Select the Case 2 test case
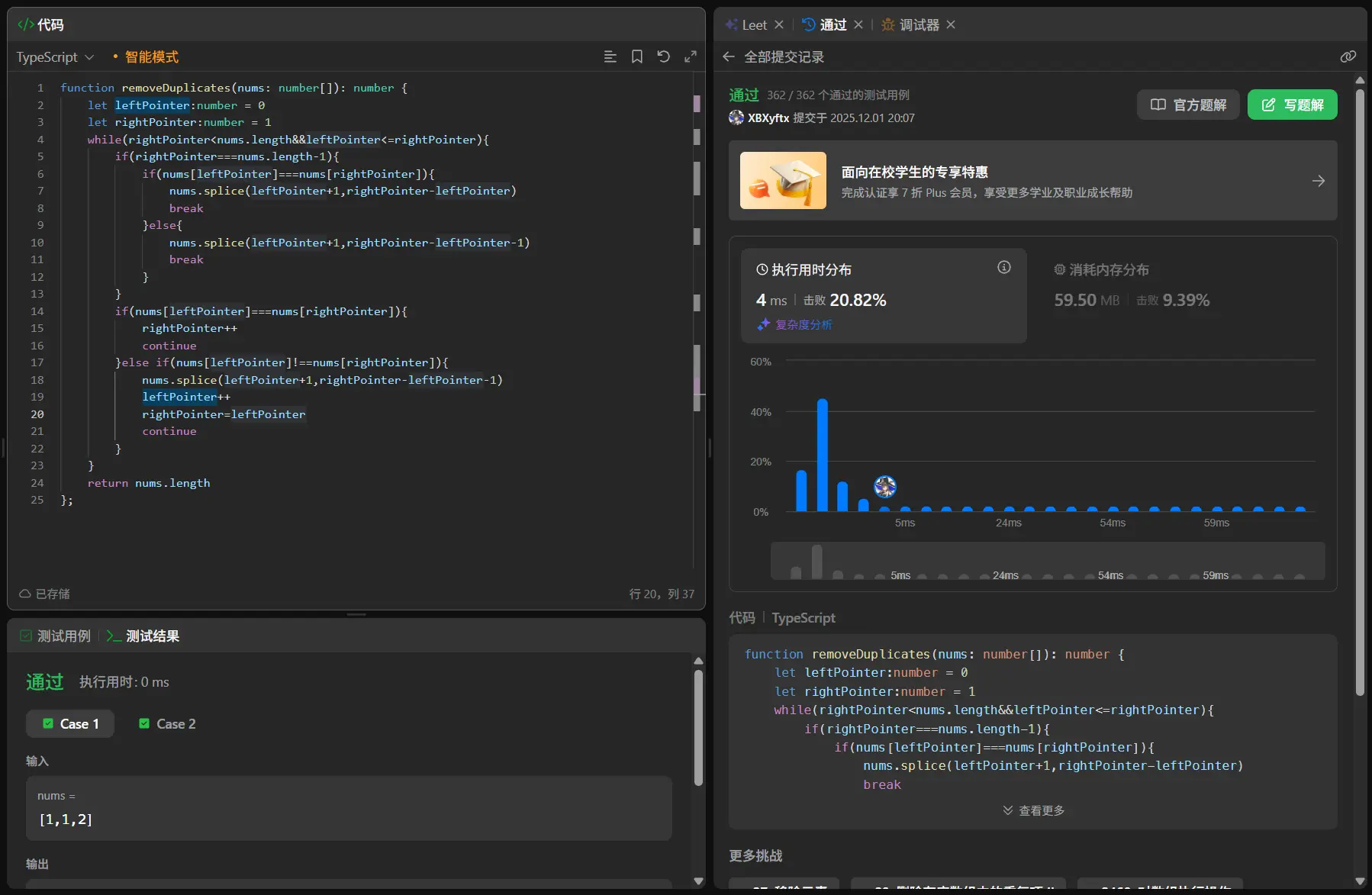Image resolution: width=1372 pixels, height=895 pixels. click(167, 724)
